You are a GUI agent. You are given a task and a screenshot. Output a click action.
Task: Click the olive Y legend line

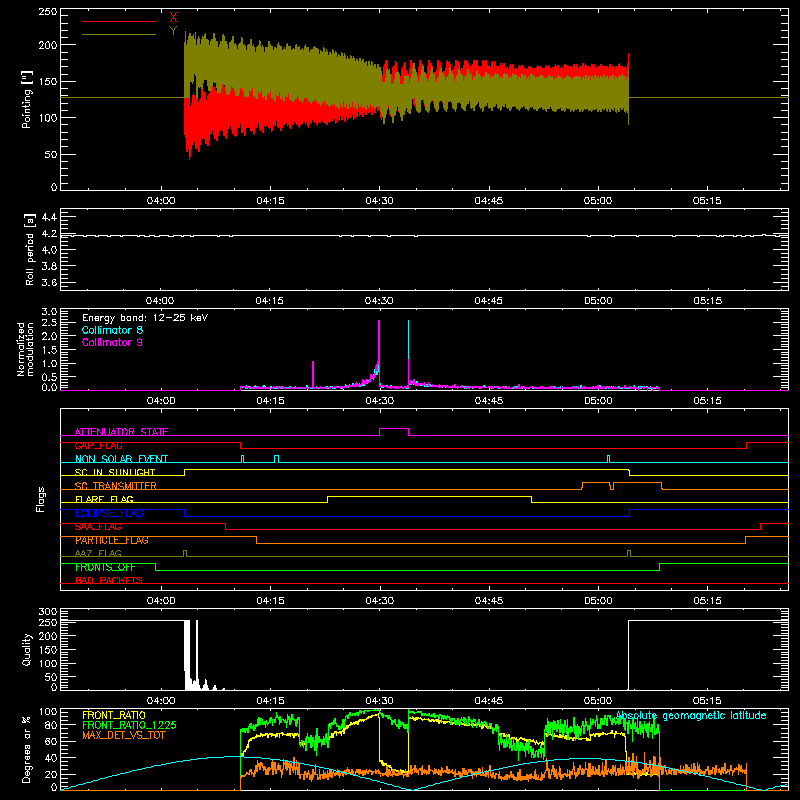[x=118, y=34]
